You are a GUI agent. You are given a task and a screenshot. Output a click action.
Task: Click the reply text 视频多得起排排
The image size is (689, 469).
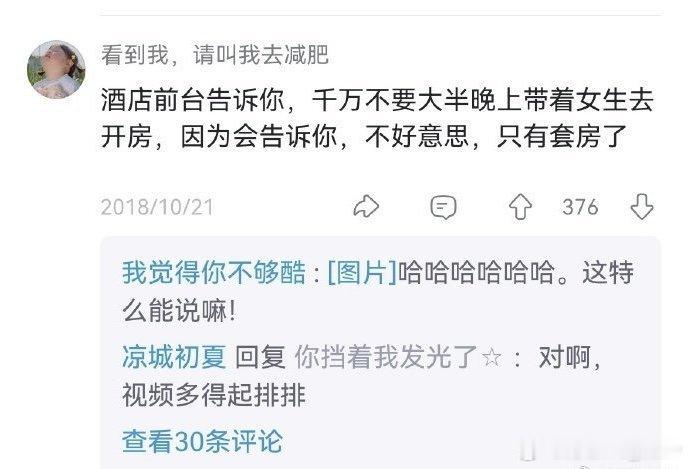(214, 395)
